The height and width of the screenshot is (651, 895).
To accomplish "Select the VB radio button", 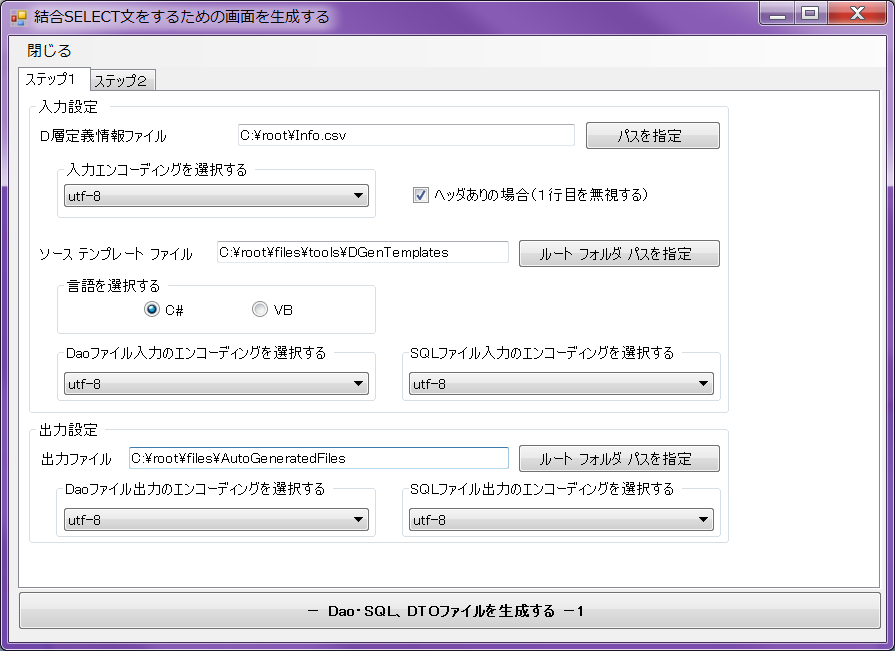I will click(260, 309).
